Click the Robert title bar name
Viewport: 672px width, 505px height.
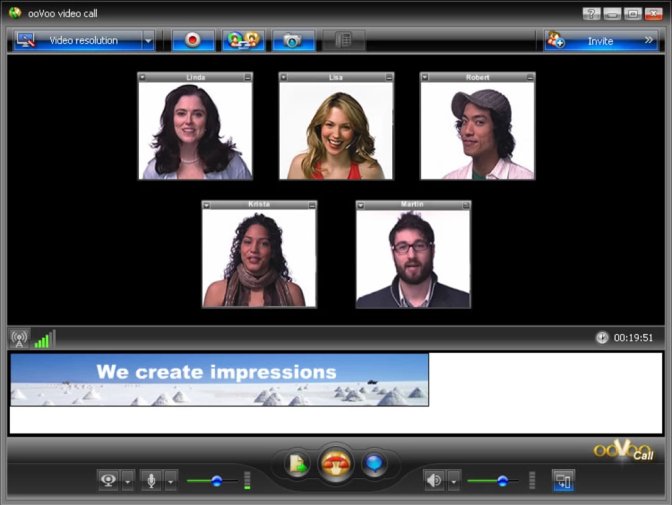click(477, 77)
